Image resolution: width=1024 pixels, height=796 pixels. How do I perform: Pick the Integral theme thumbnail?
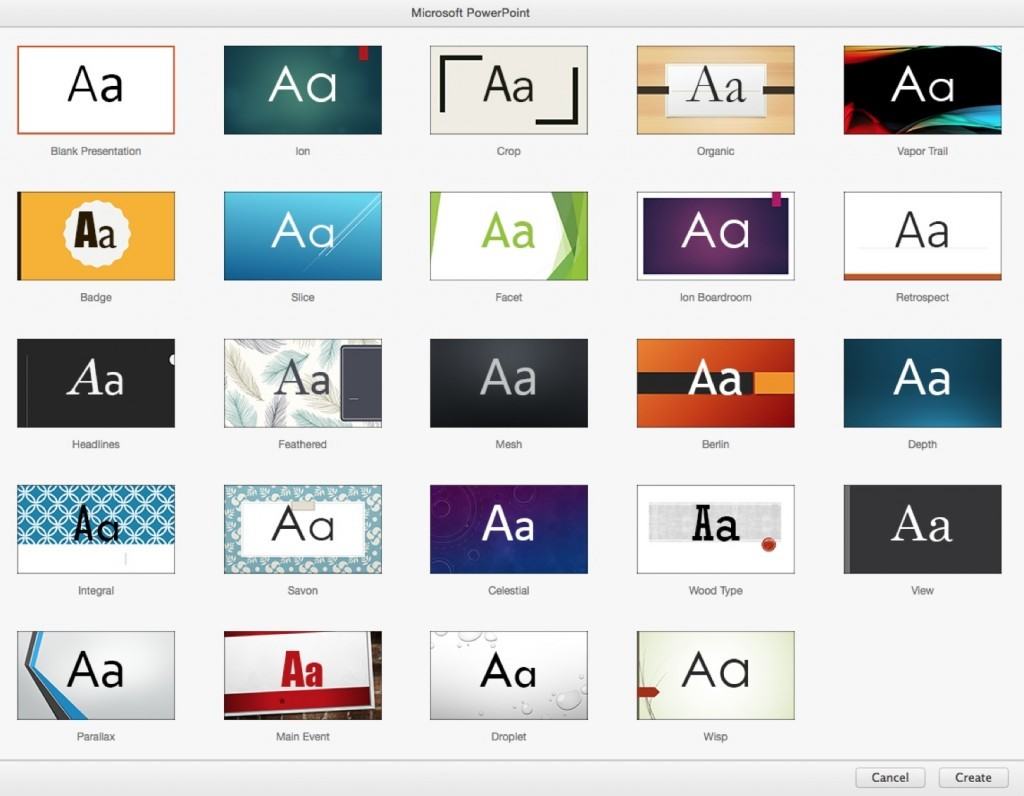96,530
